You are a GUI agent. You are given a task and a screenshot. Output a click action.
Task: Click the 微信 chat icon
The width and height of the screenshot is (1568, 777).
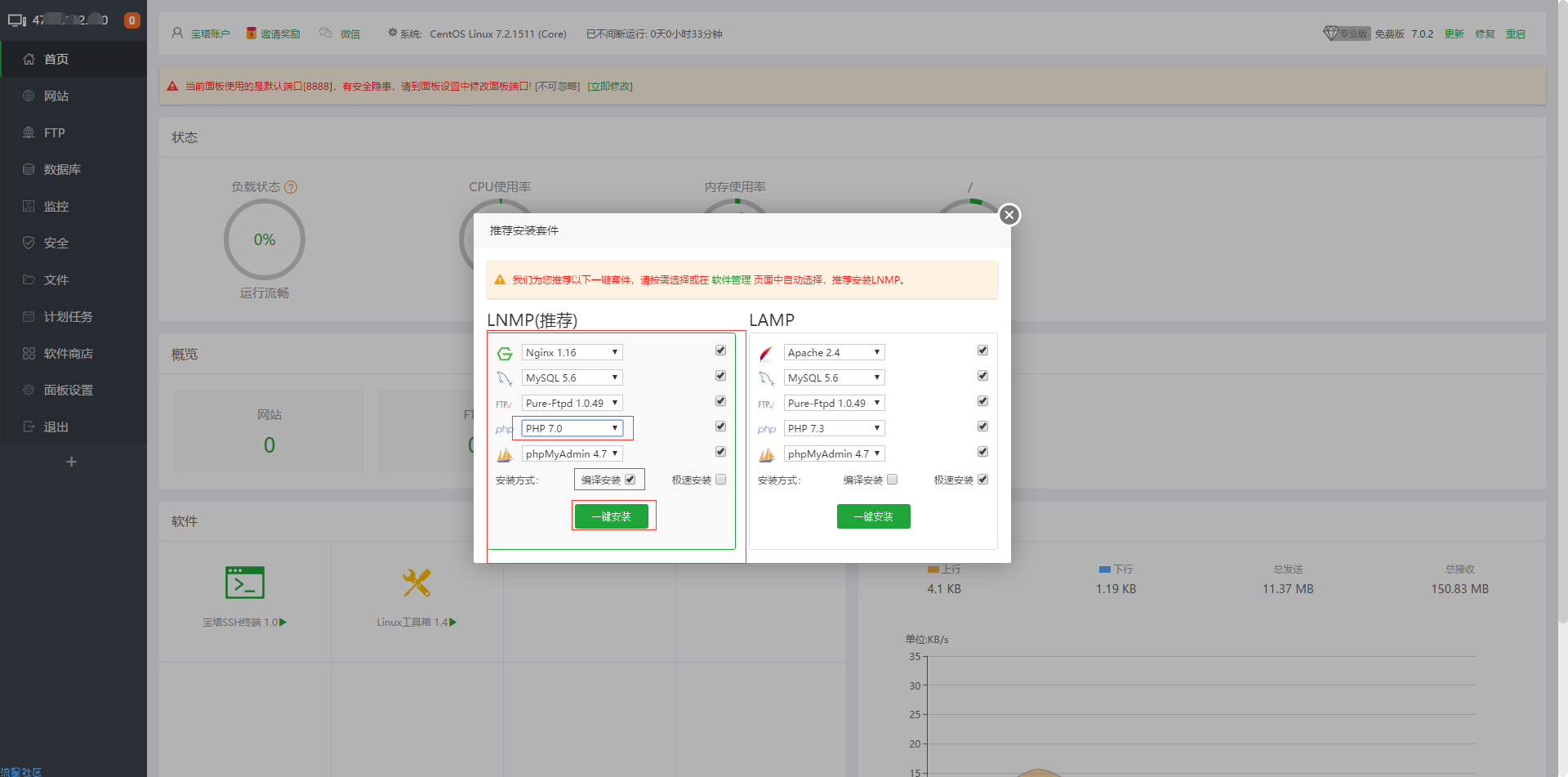click(326, 33)
